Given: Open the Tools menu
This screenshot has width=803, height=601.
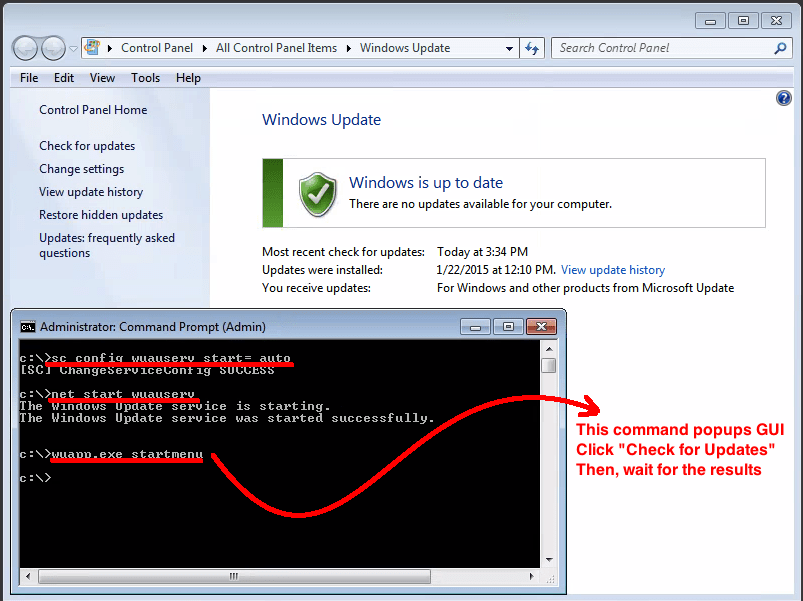Looking at the screenshot, I should pyautogui.click(x=145, y=77).
